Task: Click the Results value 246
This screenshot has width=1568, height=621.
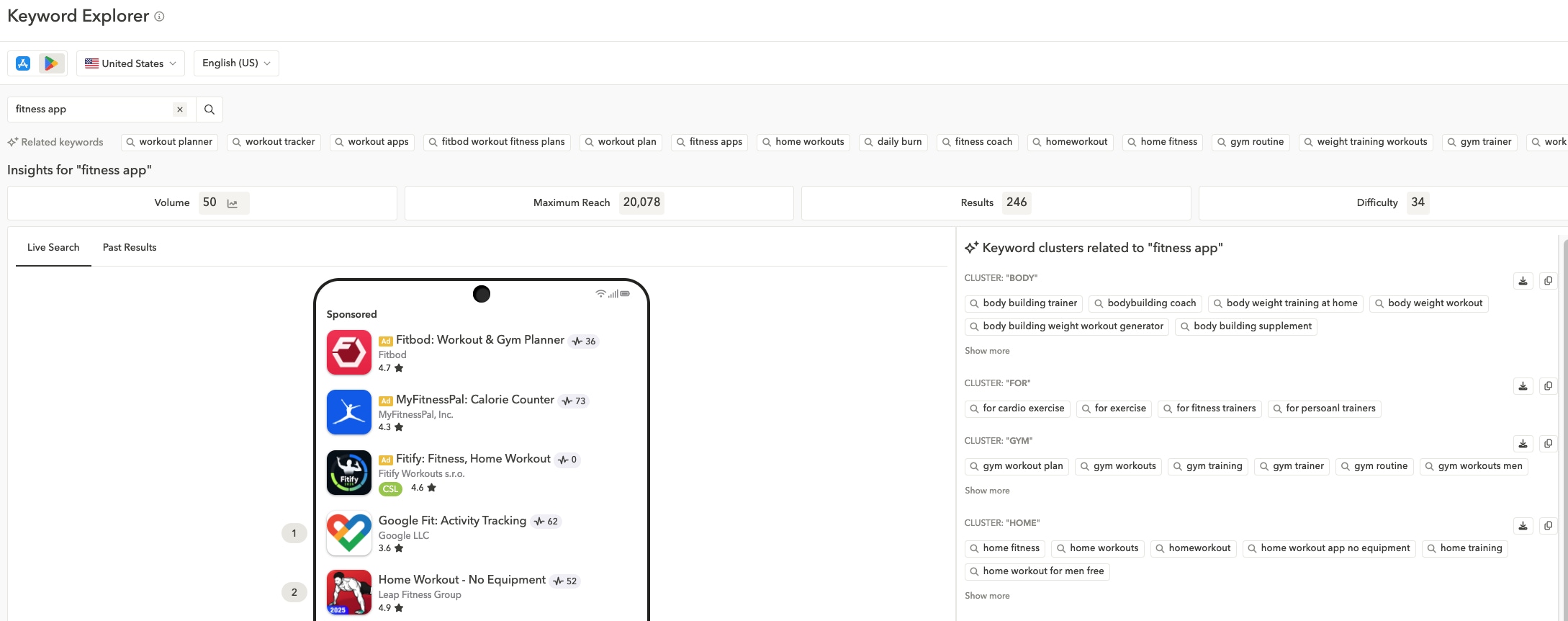Action: pyautogui.click(x=1017, y=202)
